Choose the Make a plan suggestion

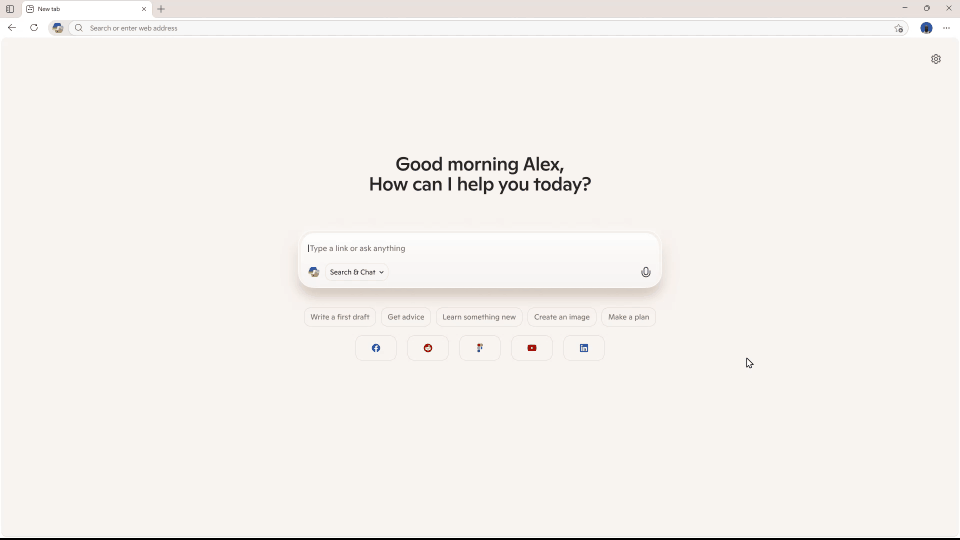pos(628,317)
